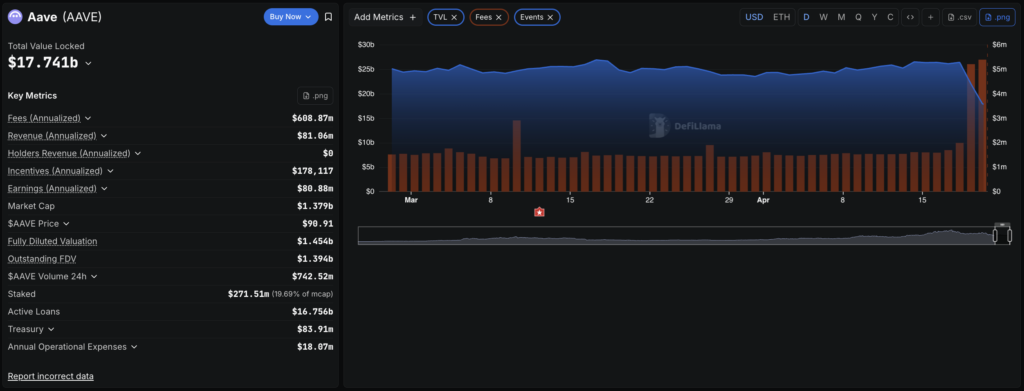
Task: Expand $AAVE Volume 24h details
Action: [94, 277]
